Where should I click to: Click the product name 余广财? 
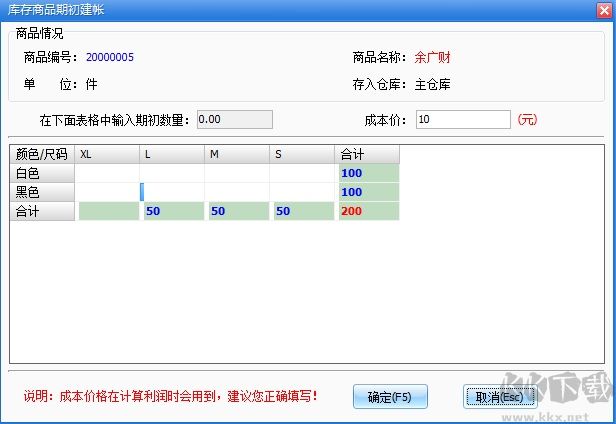432,57
